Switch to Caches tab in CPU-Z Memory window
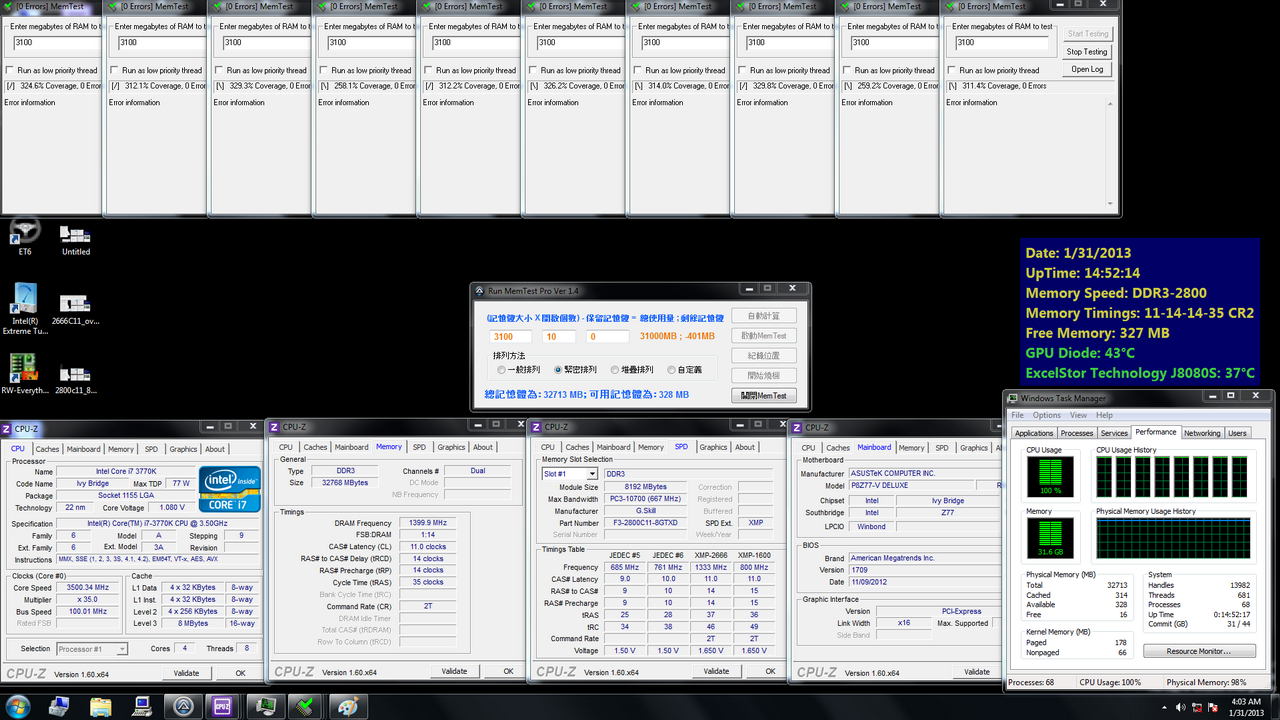1280x720 pixels. [x=315, y=447]
